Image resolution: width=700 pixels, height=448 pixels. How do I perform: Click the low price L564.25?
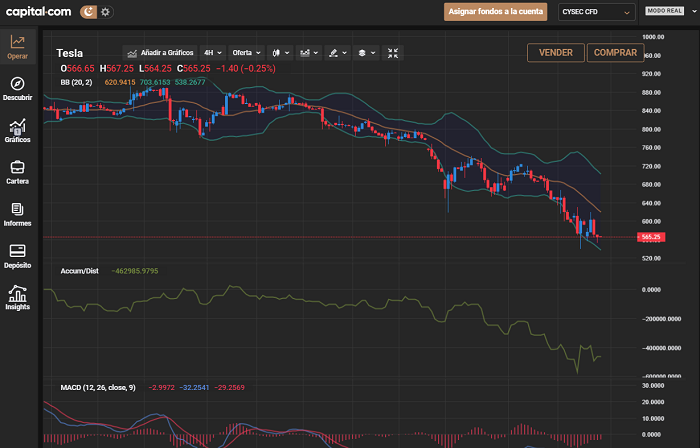(x=155, y=68)
